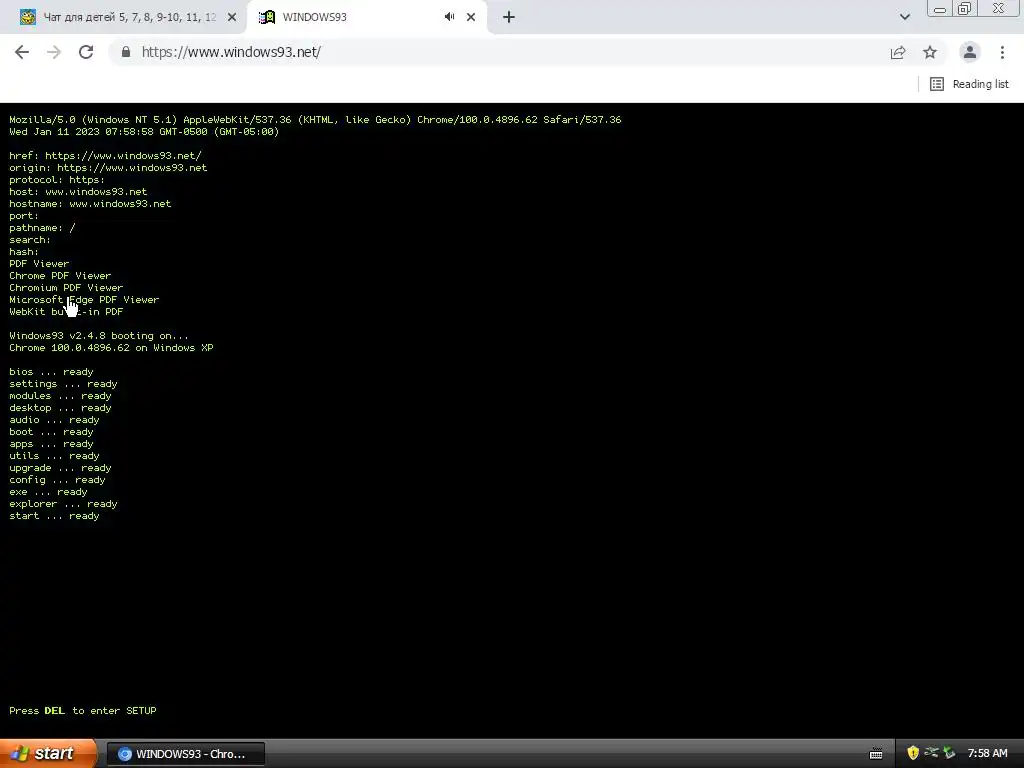Click the 7:58 AM taskbar clock
The image size is (1024, 768).
[x=987, y=754]
